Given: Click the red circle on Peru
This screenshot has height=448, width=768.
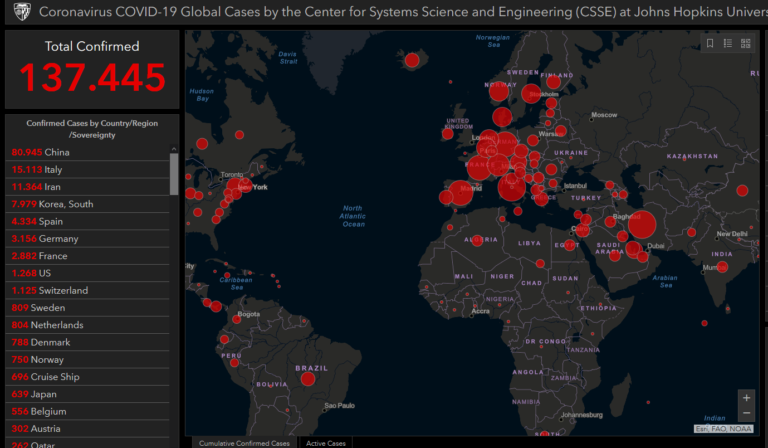Looking at the screenshot, I should coord(234,363).
